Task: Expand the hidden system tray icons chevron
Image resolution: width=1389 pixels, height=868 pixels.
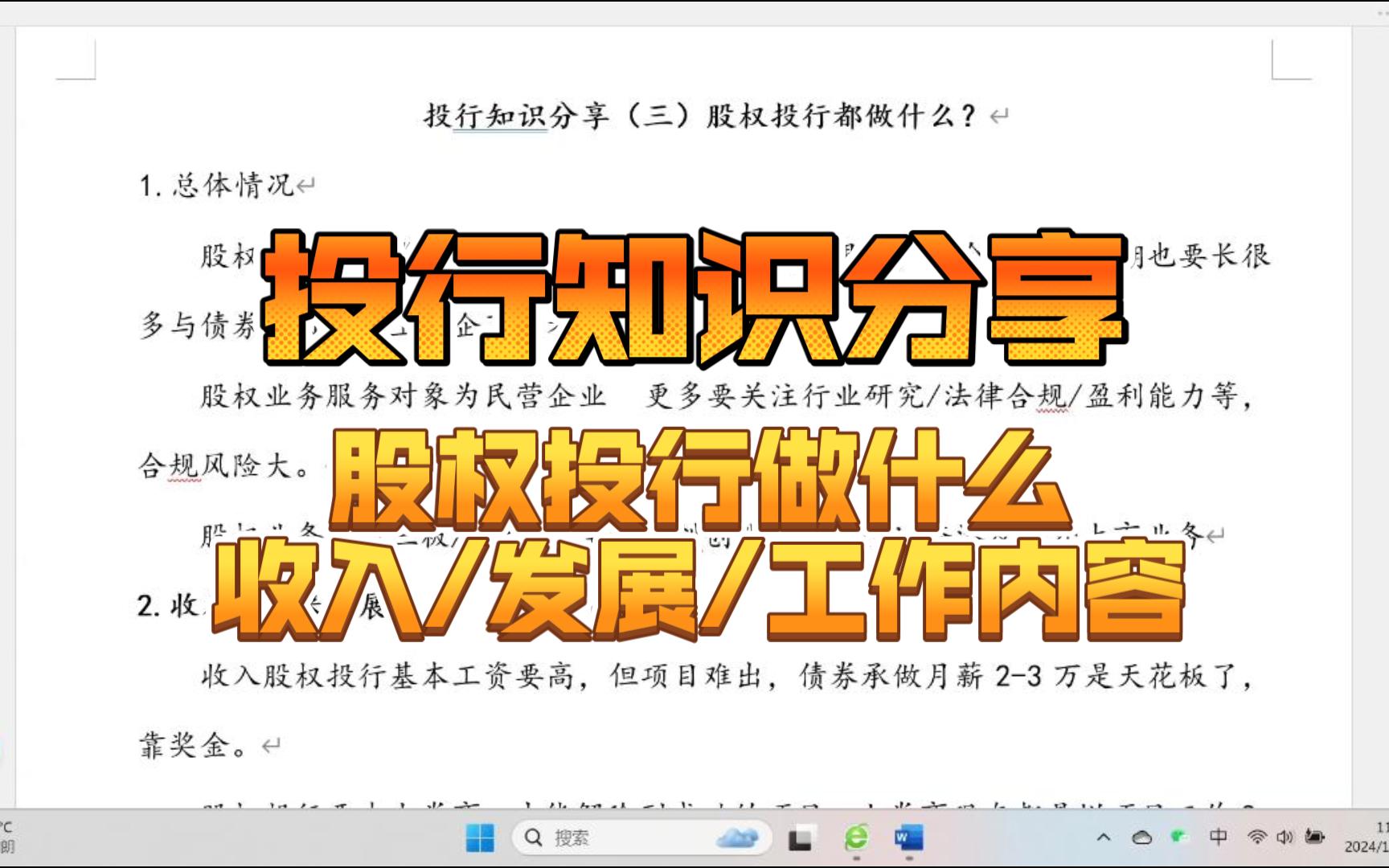Action: pos(1104,837)
